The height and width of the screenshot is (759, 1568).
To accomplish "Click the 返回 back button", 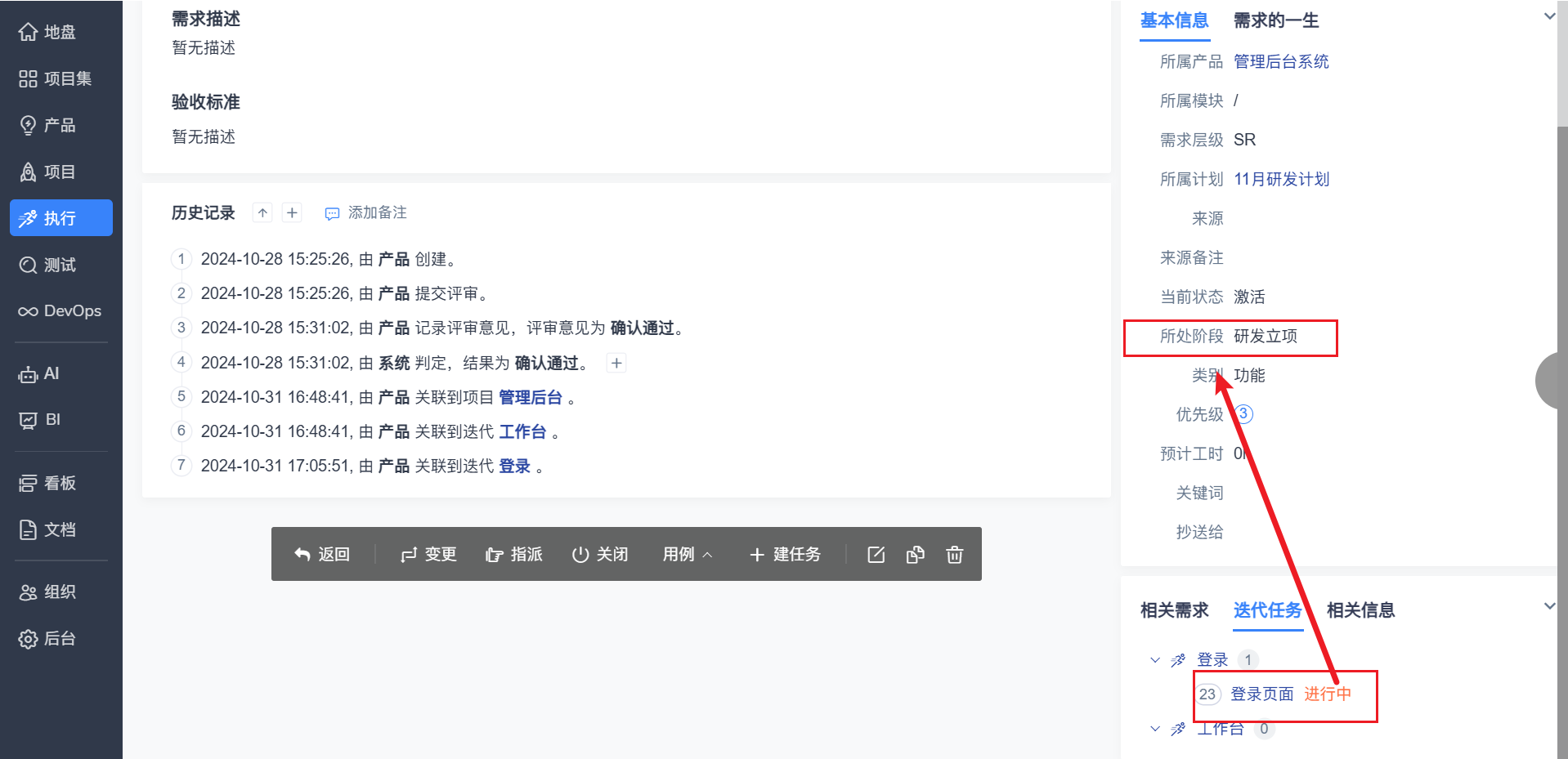I will click(x=322, y=554).
